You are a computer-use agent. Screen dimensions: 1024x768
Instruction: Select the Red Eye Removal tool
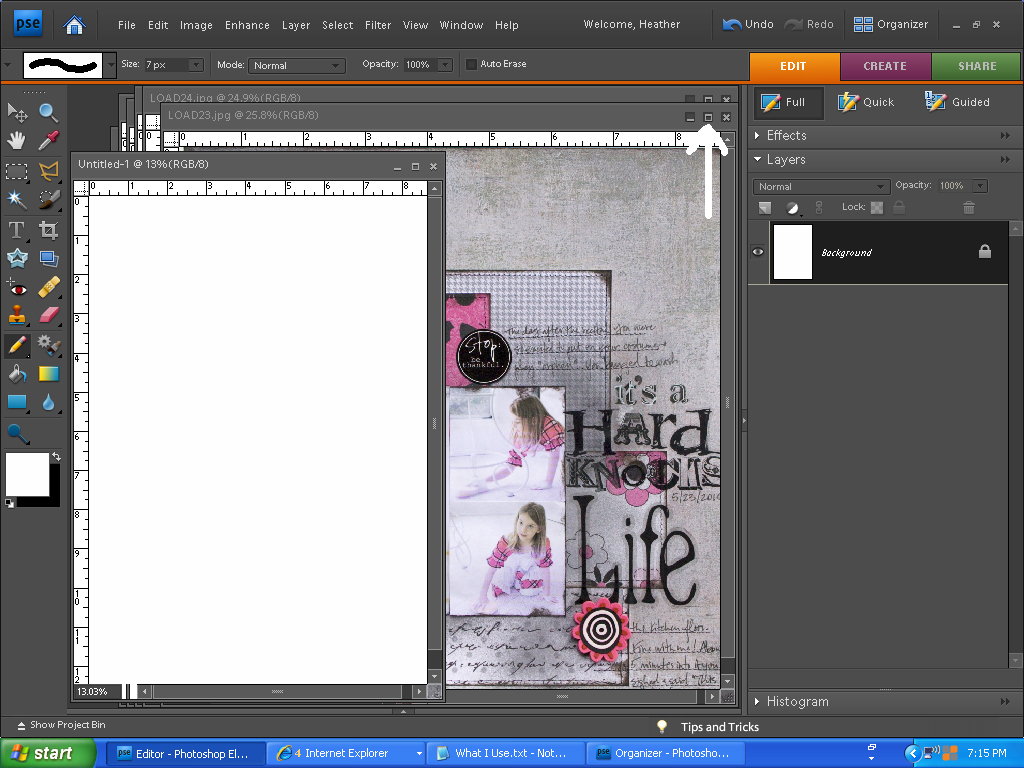[17, 288]
